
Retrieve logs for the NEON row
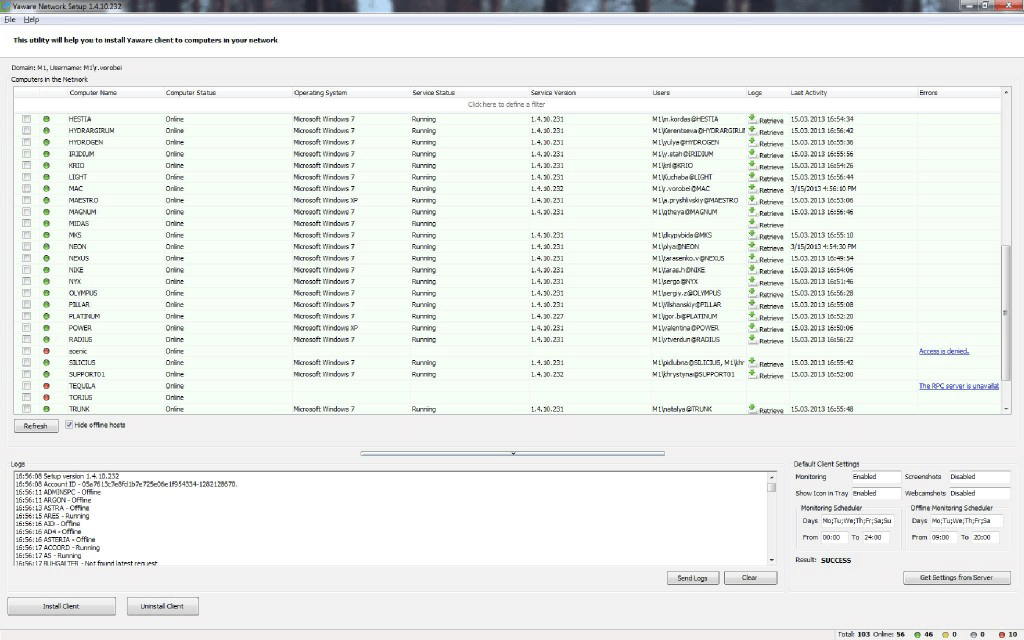765,247
